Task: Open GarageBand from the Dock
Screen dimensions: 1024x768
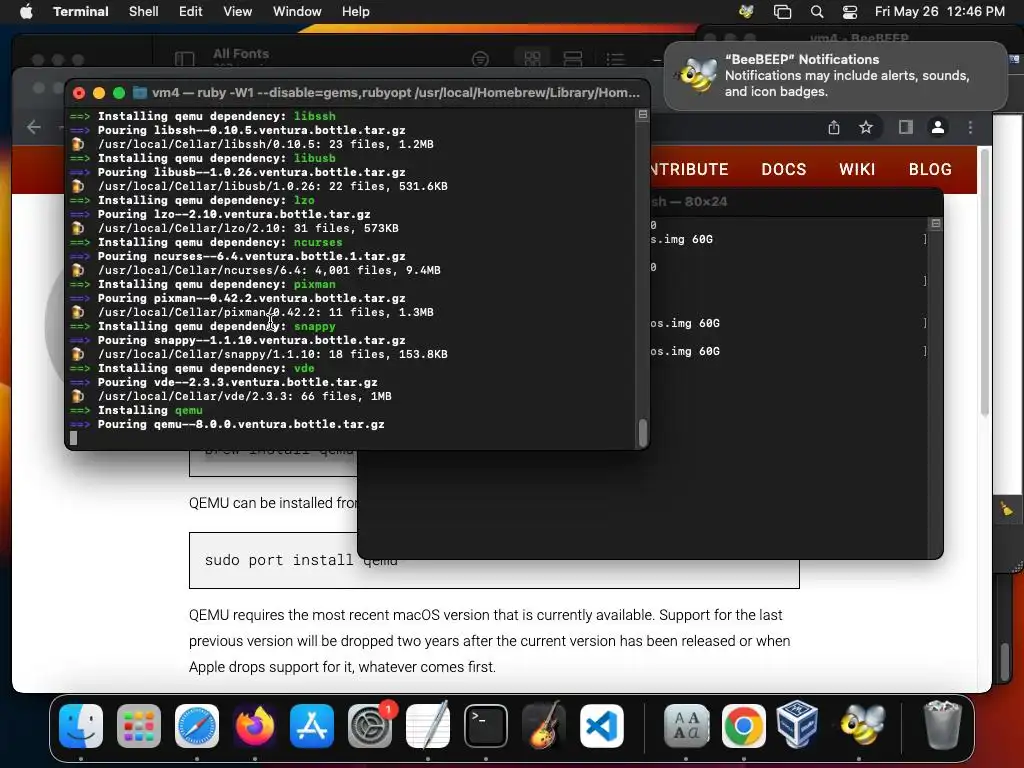Action: pyautogui.click(x=543, y=726)
